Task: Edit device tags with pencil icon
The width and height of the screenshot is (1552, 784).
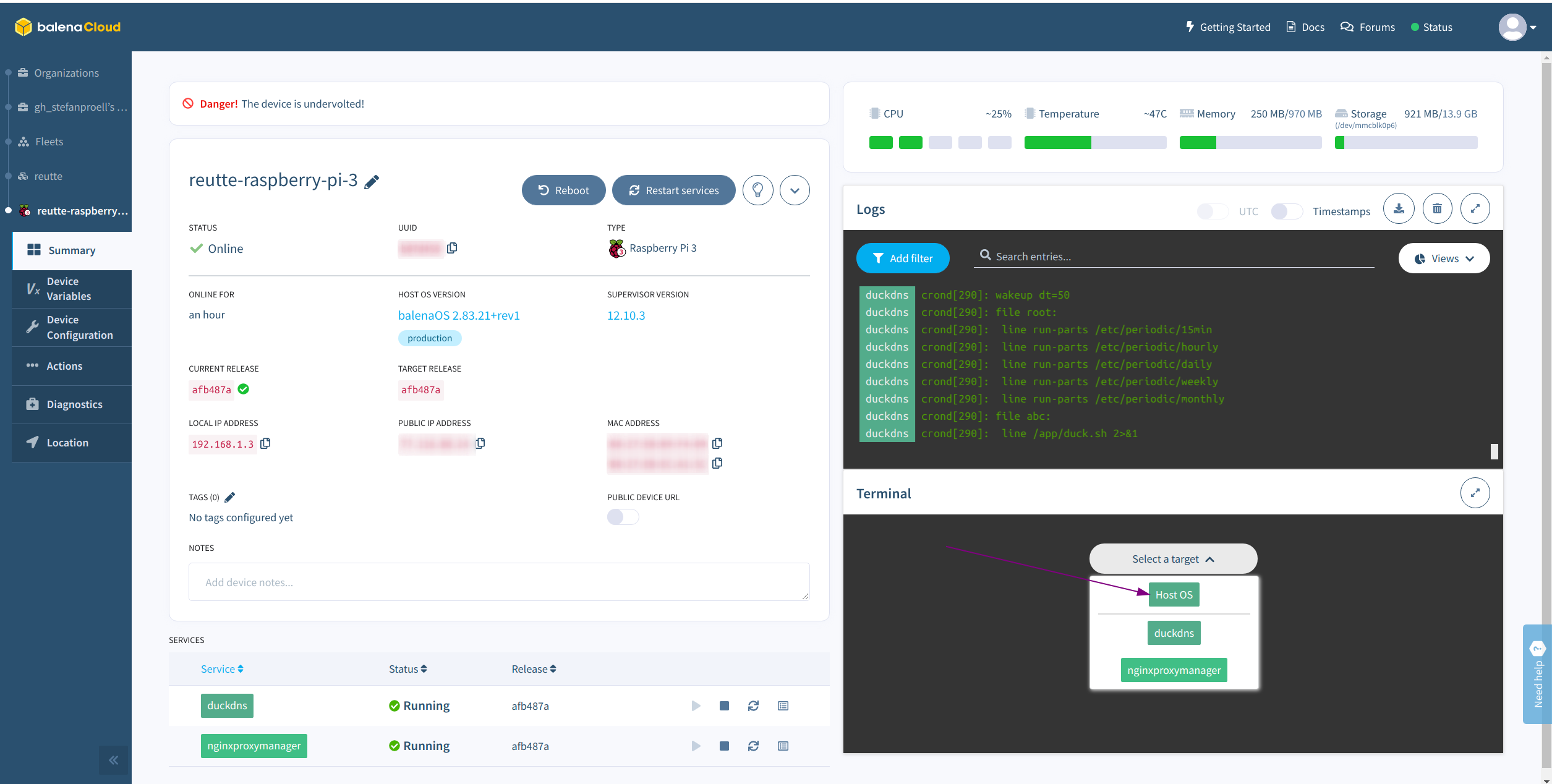Action: tap(230, 497)
